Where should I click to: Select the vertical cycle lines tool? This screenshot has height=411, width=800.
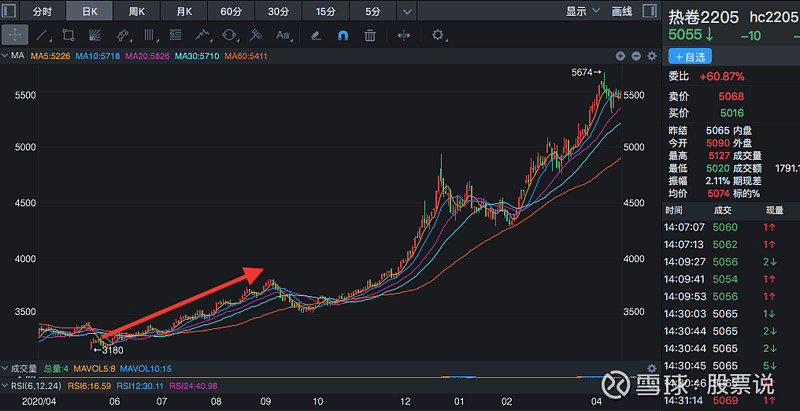click(149, 35)
